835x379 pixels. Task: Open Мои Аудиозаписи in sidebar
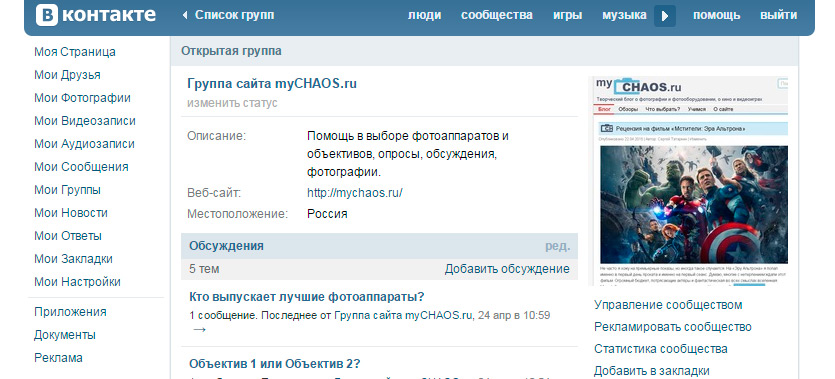84,144
